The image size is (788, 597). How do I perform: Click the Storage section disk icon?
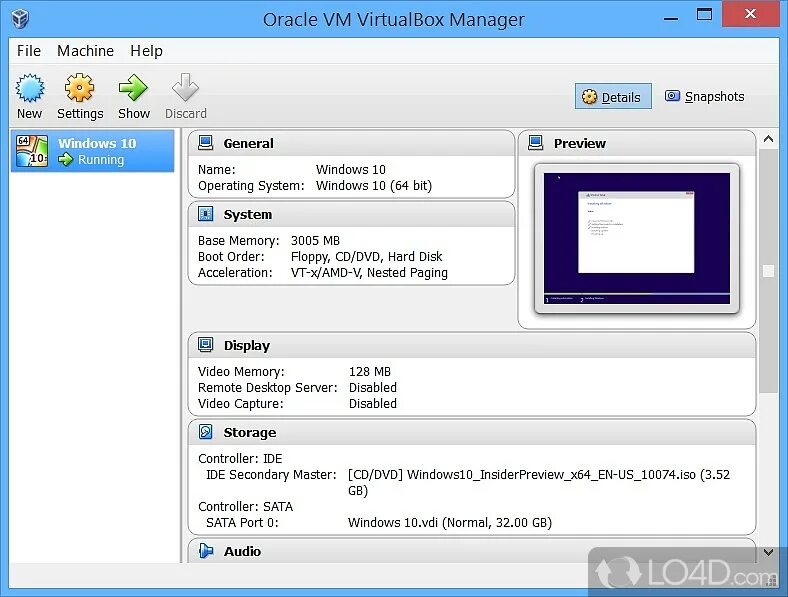click(206, 432)
